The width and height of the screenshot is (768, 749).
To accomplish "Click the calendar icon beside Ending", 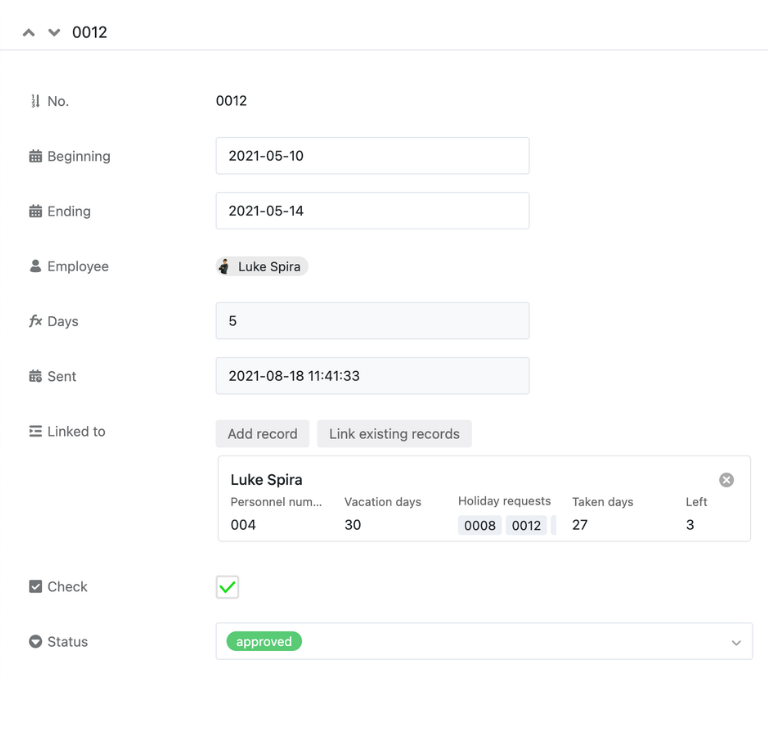I will (35, 211).
